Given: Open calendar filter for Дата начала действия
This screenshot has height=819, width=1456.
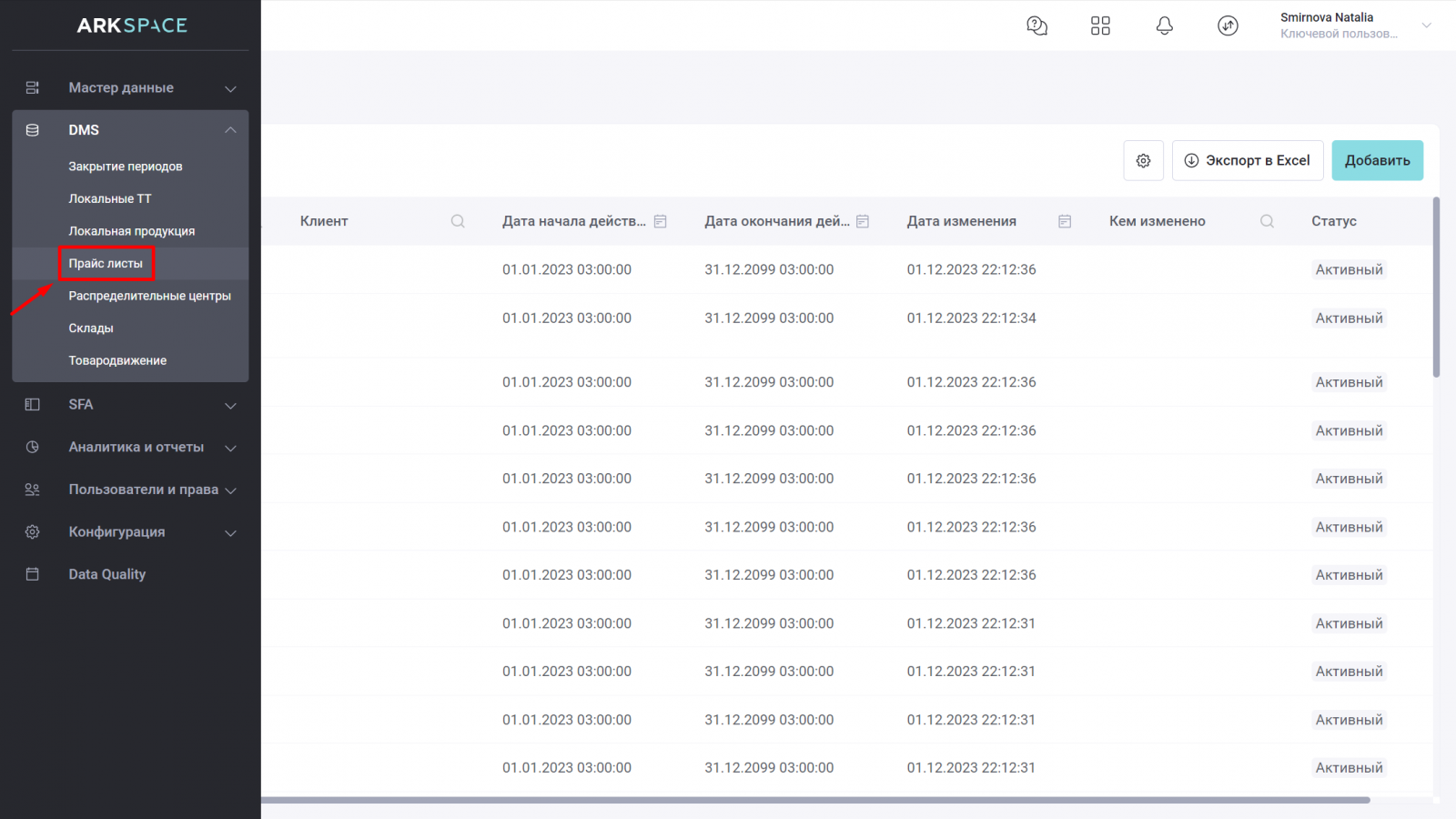Looking at the screenshot, I should pos(661,221).
